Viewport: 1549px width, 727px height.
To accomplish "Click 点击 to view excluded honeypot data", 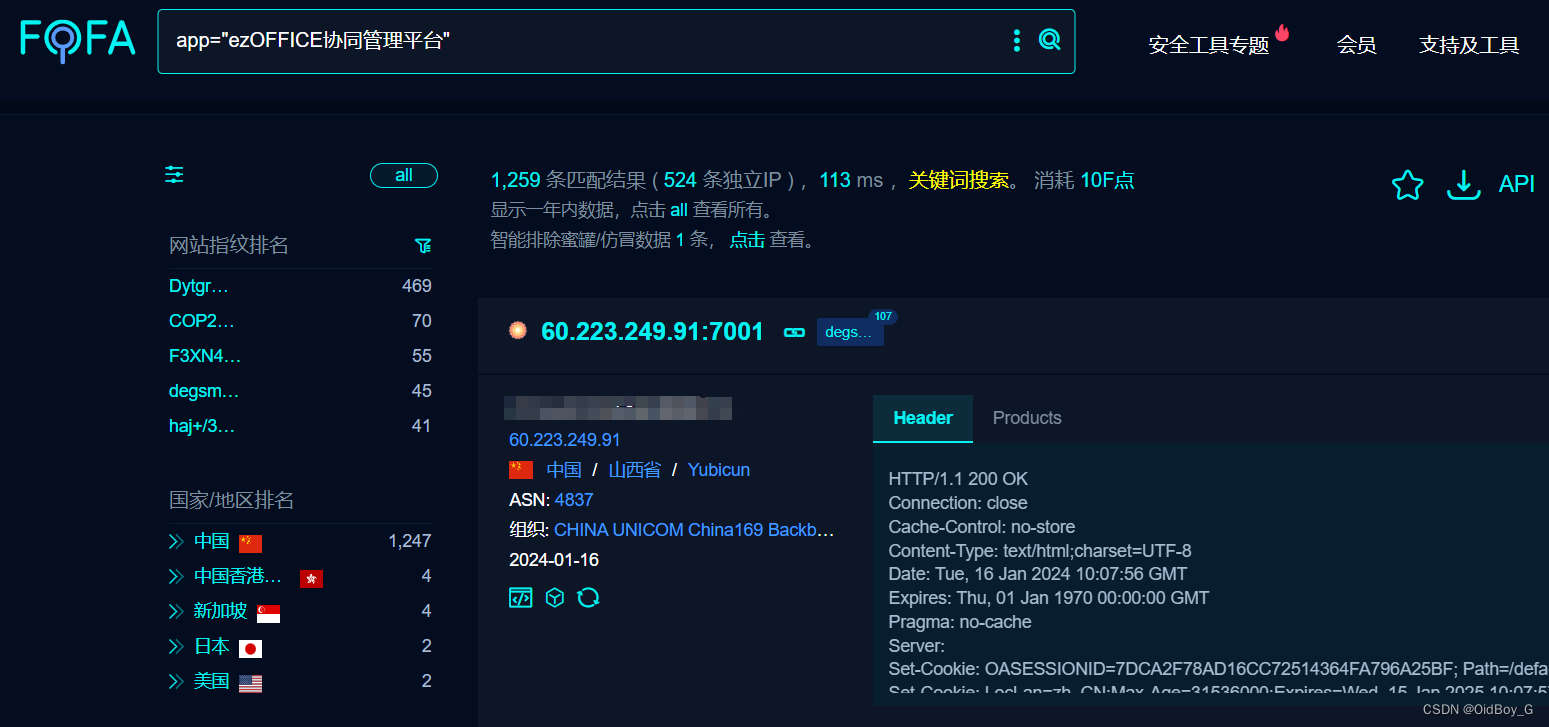I will pyautogui.click(x=747, y=240).
